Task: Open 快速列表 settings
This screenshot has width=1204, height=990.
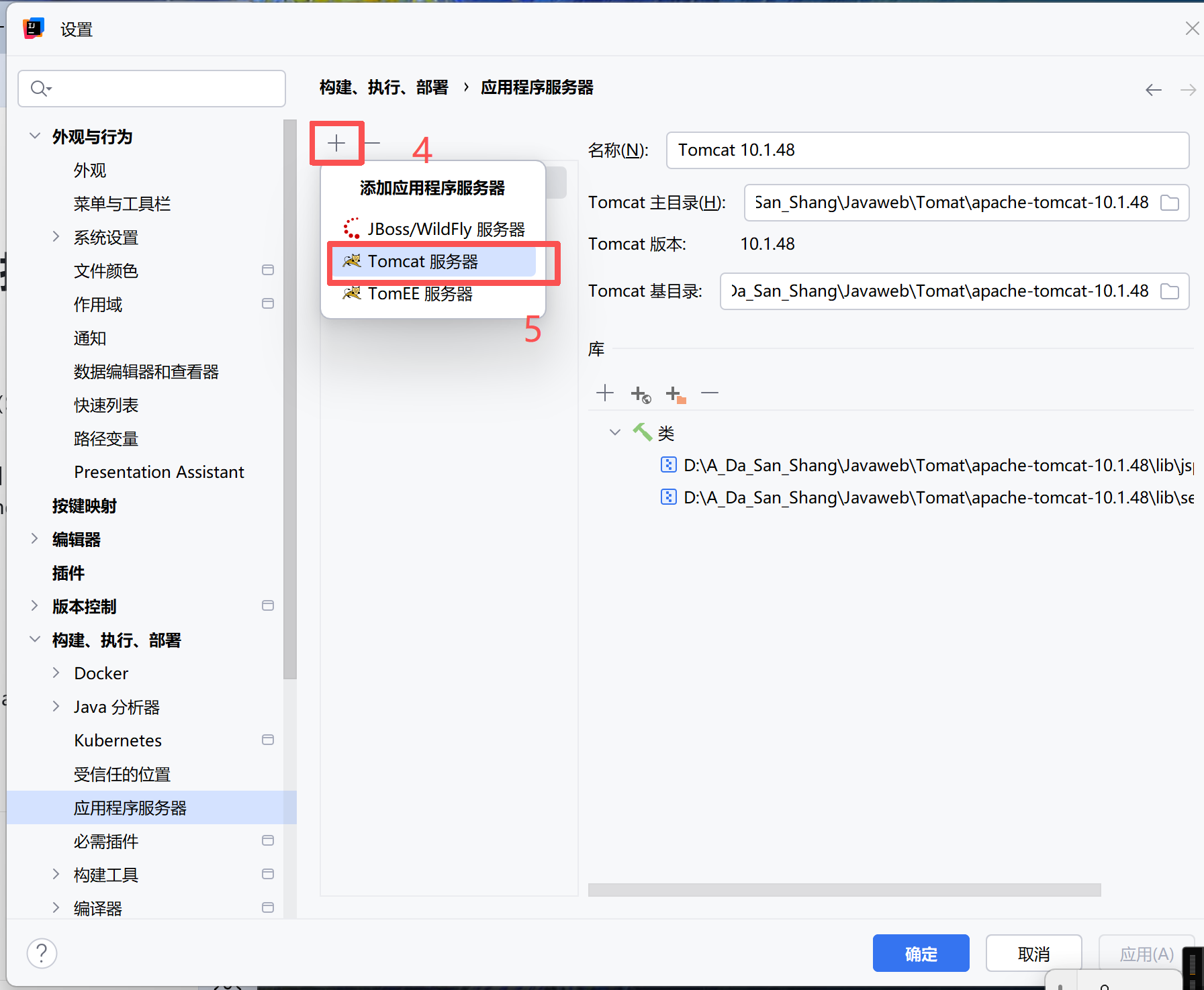Action: (x=106, y=405)
